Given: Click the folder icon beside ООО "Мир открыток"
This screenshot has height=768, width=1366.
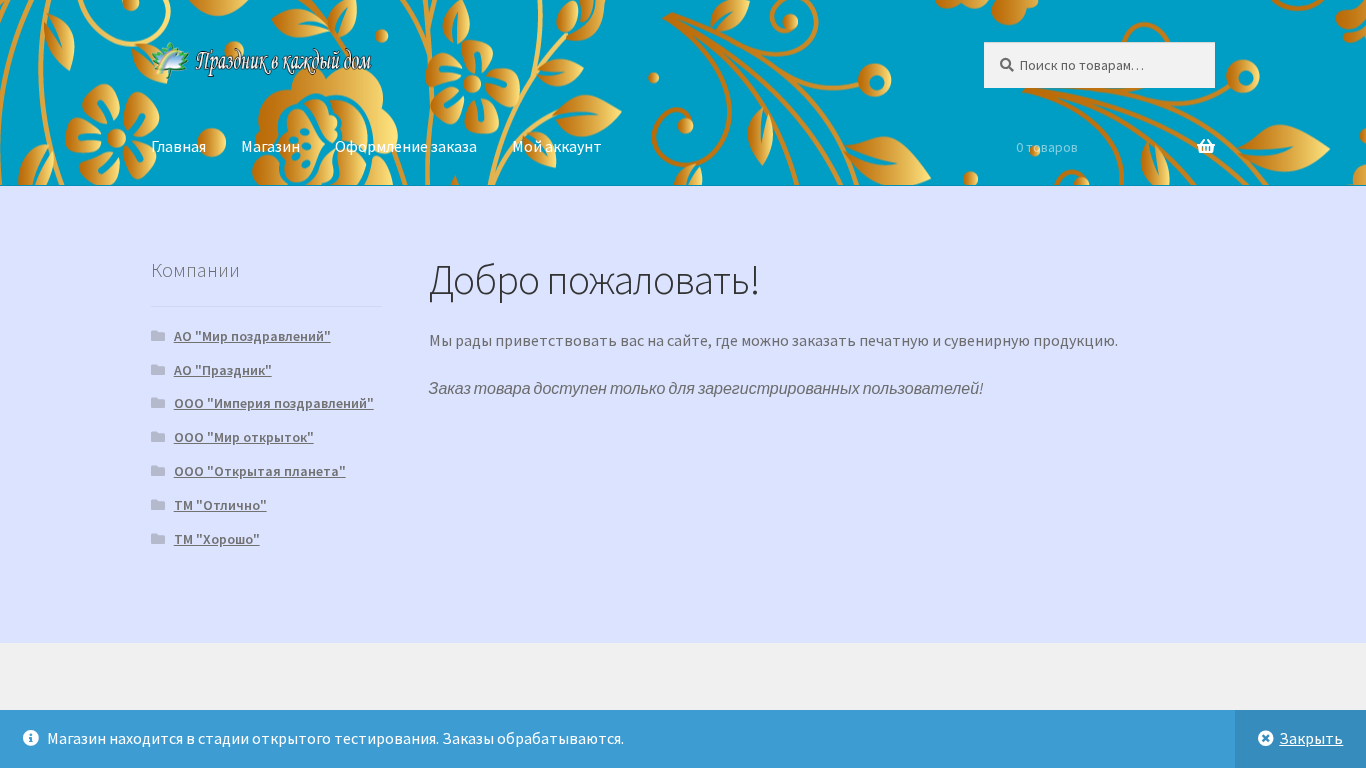Looking at the screenshot, I should coord(158,437).
